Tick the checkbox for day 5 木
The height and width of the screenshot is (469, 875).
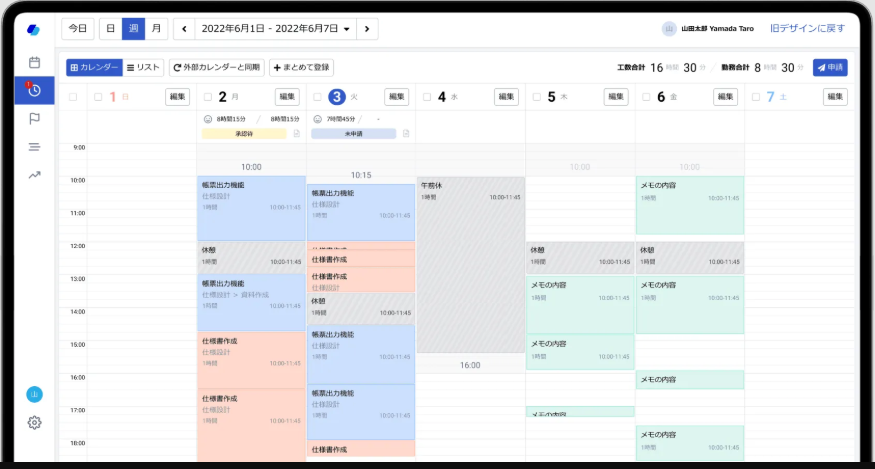click(535, 97)
